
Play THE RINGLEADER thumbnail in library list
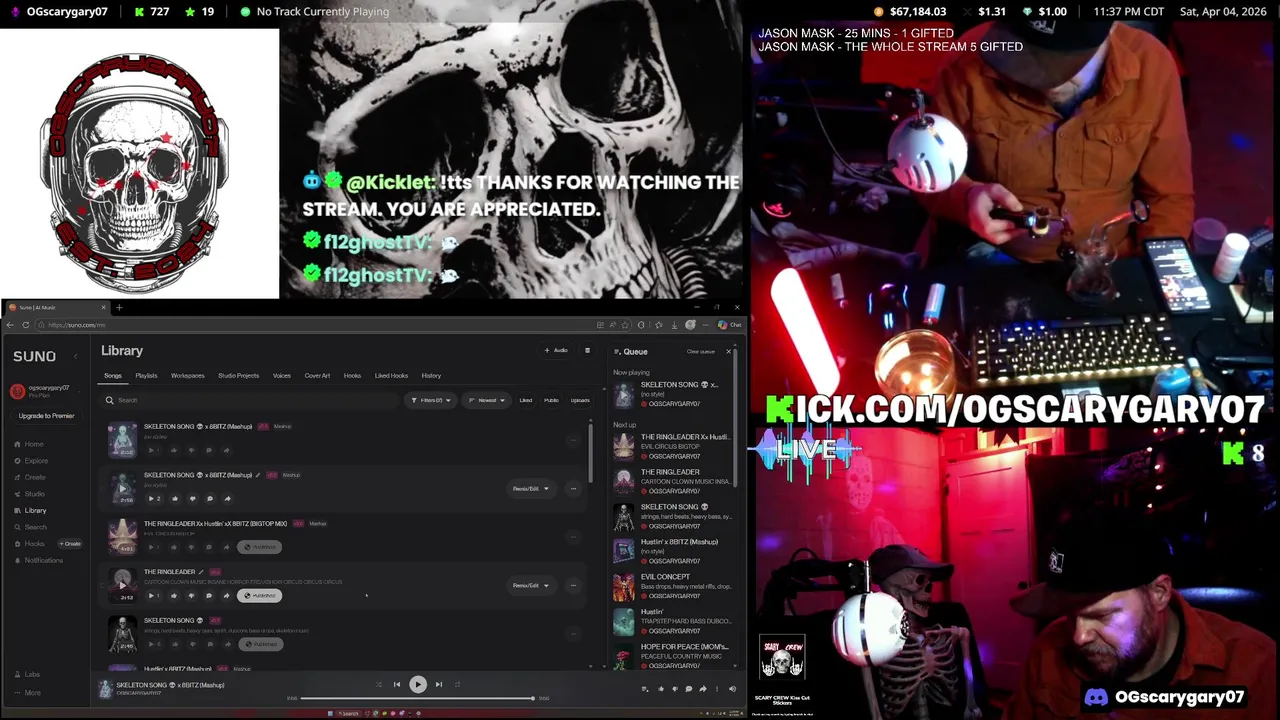click(122, 584)
